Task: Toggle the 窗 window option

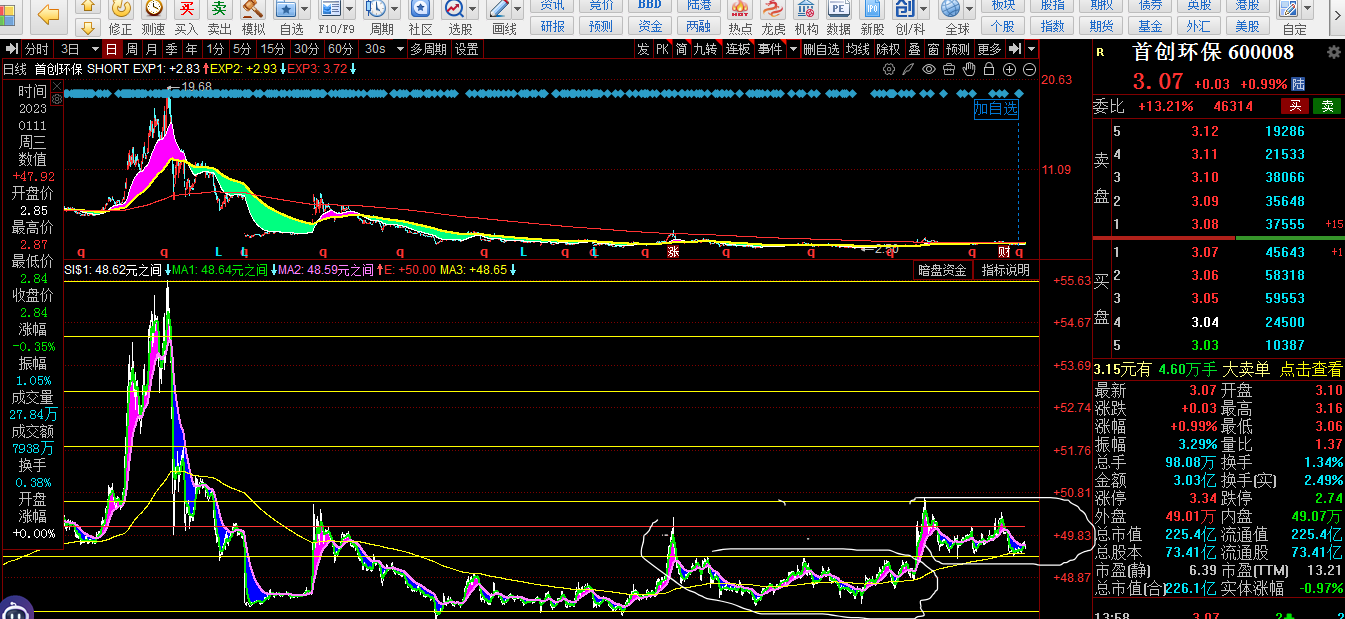Action: pos(933,49)
